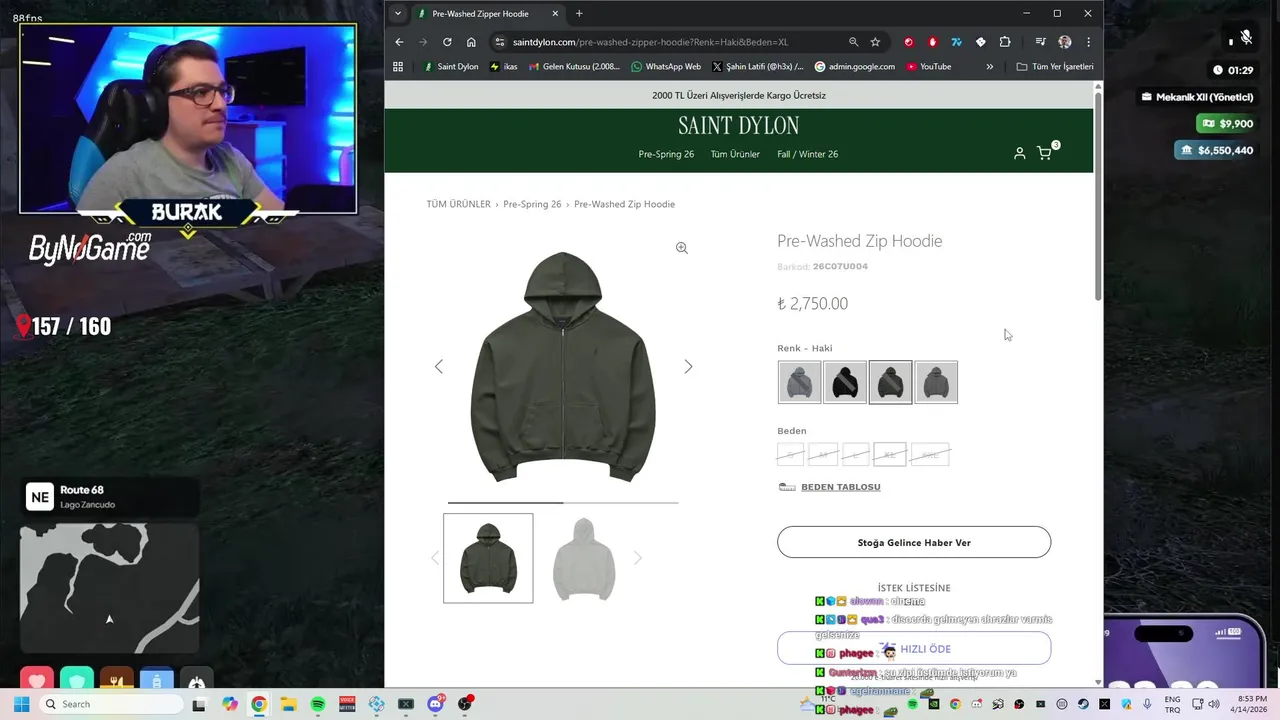1280x720 pixels.
Task: Advance thumbnail strip with right chevron
Action: click(x=637, y=558)
